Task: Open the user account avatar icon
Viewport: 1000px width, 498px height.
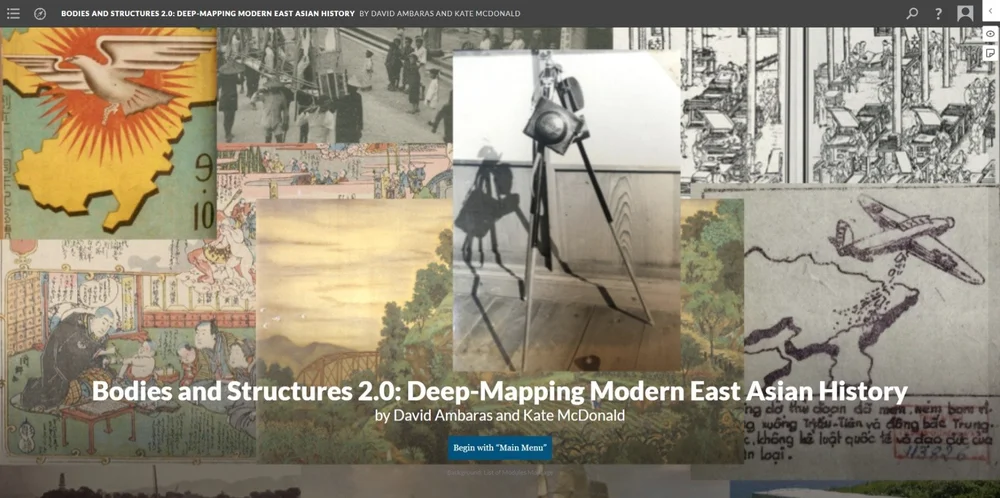Action: point(965,13)
